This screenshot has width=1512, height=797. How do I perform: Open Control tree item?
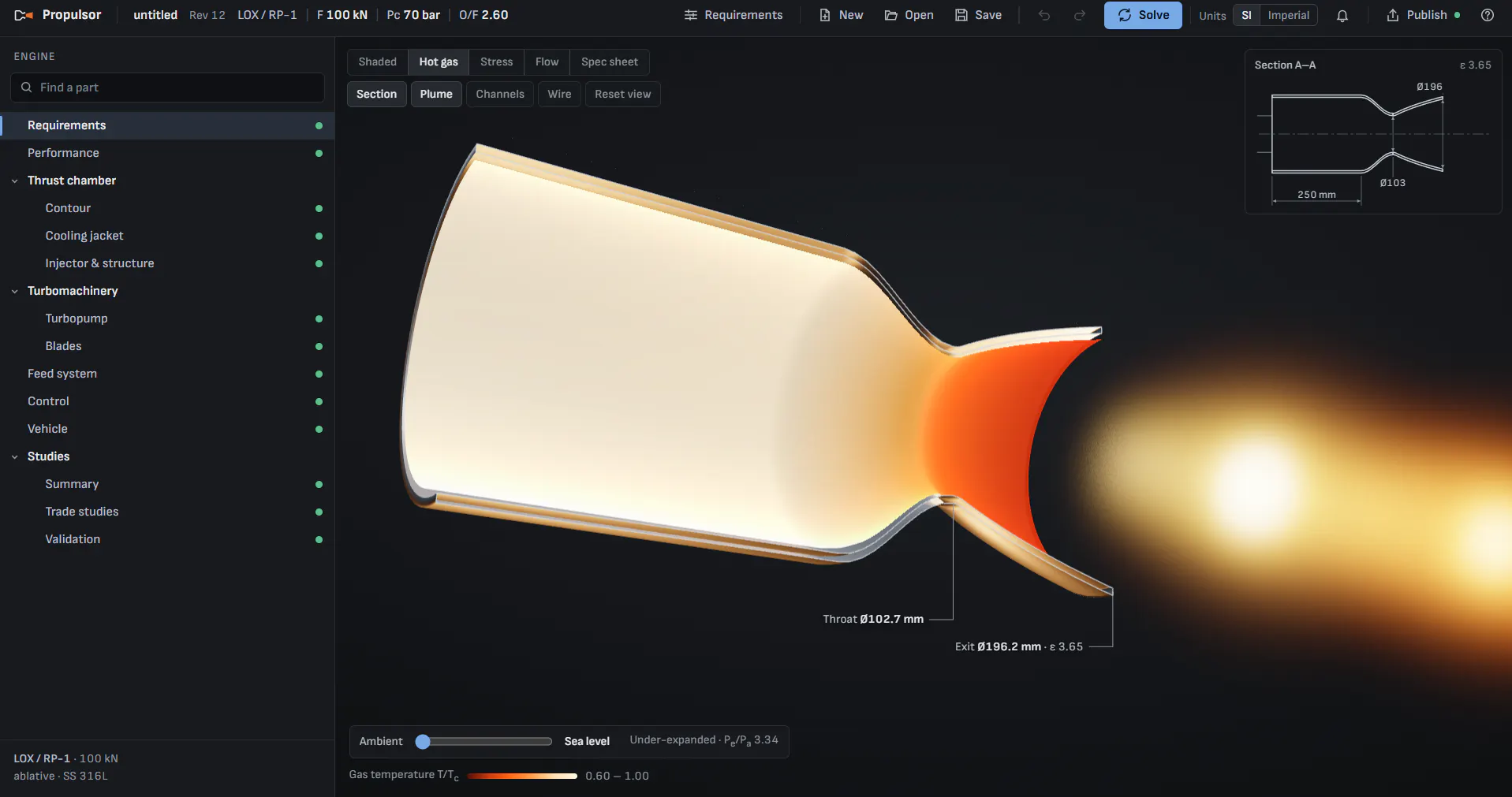click(x=167, y=401)
